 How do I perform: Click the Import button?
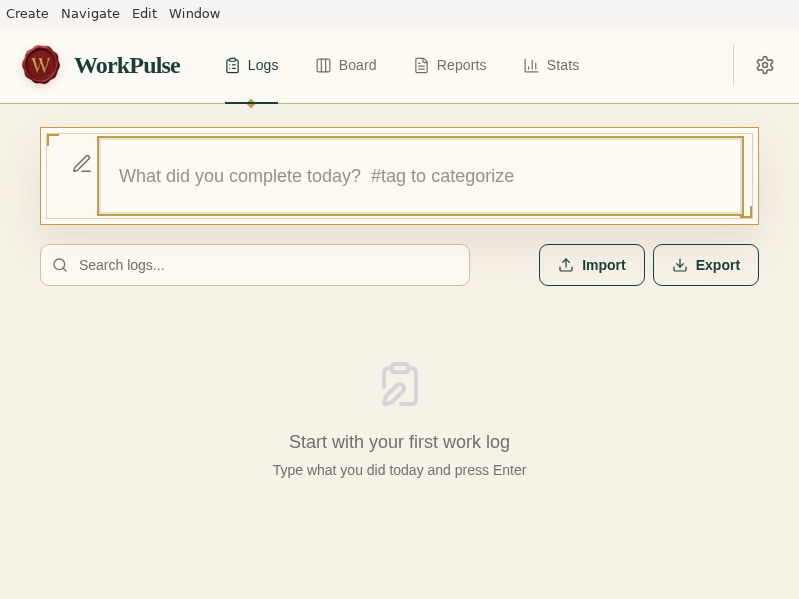tap(592, 265)
